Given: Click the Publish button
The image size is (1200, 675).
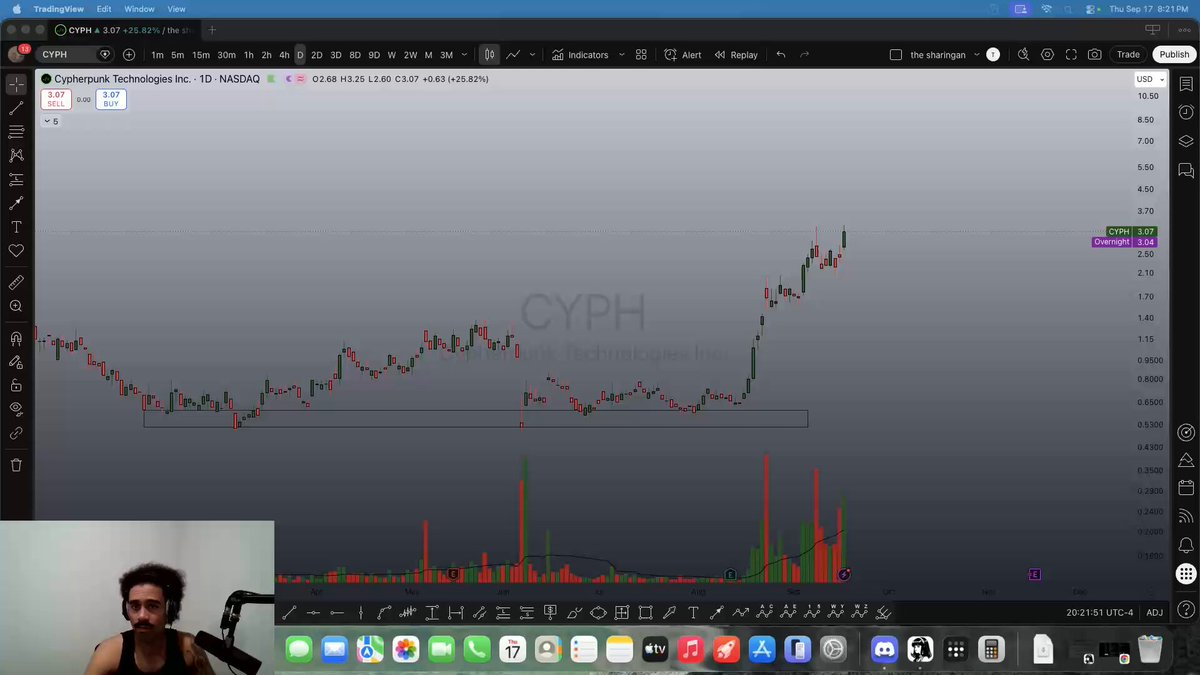Looking at the screenshot, I should point(1174,55).
